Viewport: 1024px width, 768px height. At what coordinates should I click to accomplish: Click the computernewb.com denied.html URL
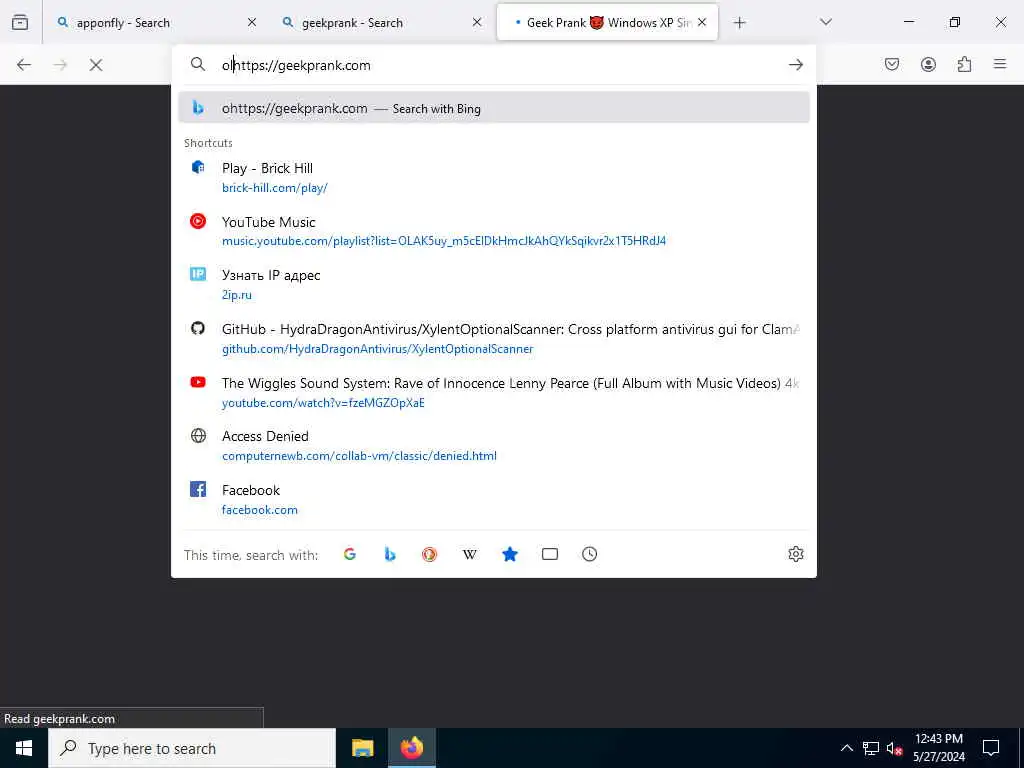[x=359, y=456]
